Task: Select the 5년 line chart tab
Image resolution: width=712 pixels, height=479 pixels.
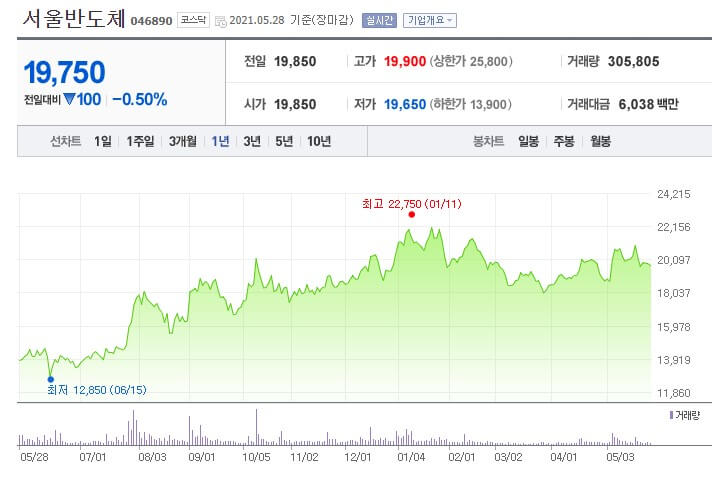Action: coord(284,141)
